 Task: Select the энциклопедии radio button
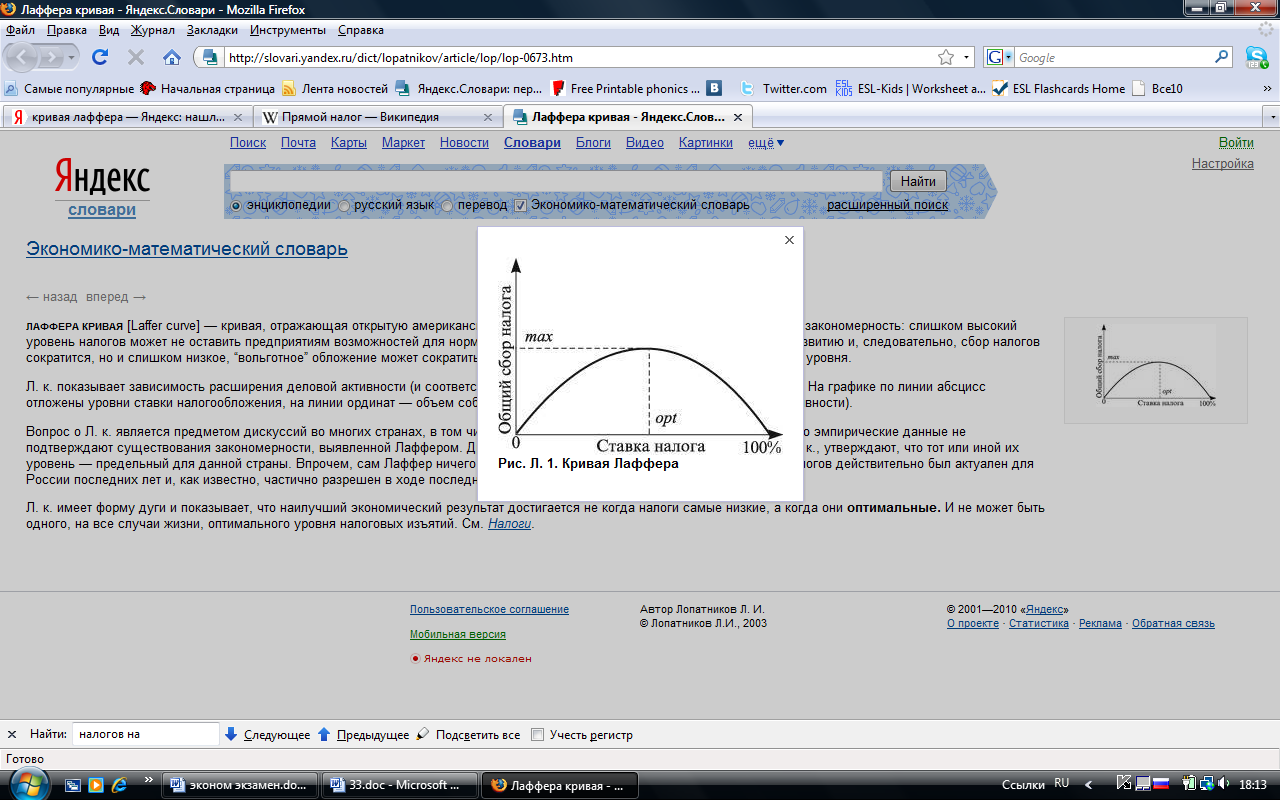click(x=236, y=205)
